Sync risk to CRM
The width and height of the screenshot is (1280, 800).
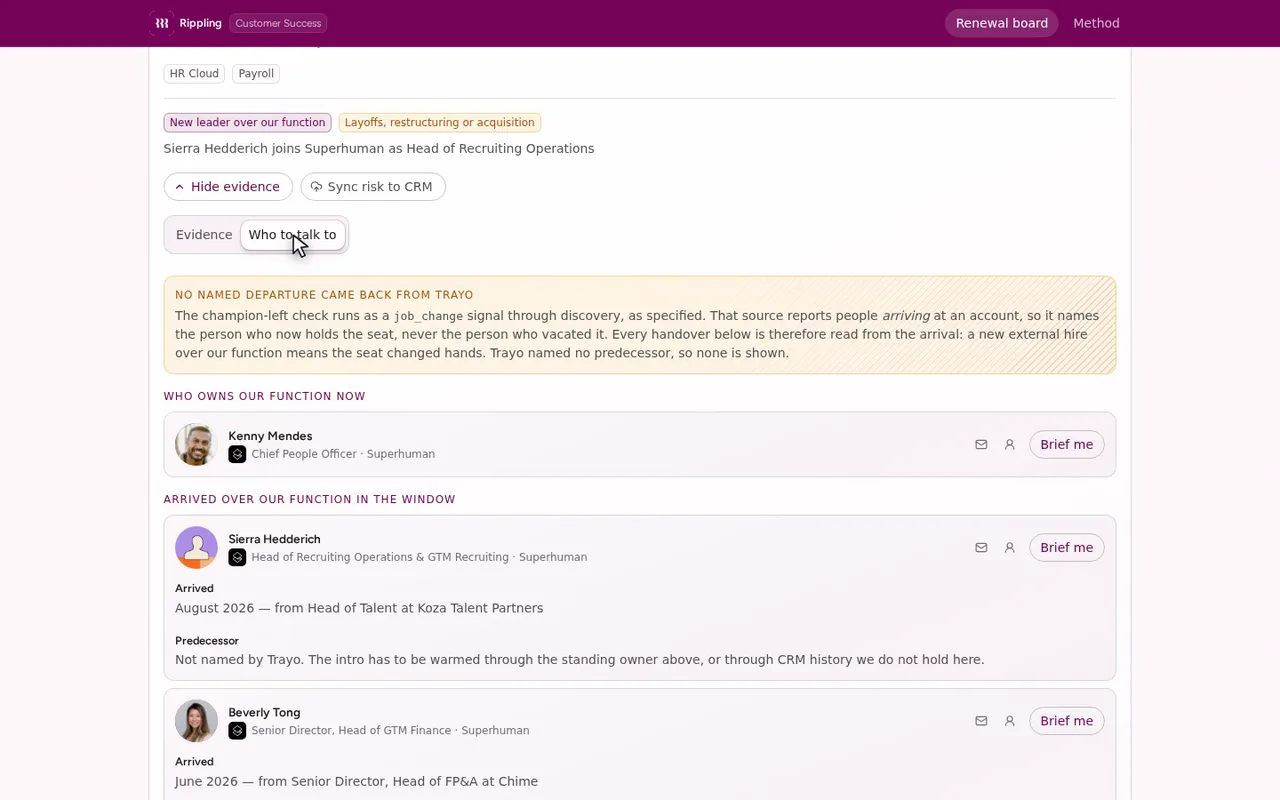[x=373, y=187]
